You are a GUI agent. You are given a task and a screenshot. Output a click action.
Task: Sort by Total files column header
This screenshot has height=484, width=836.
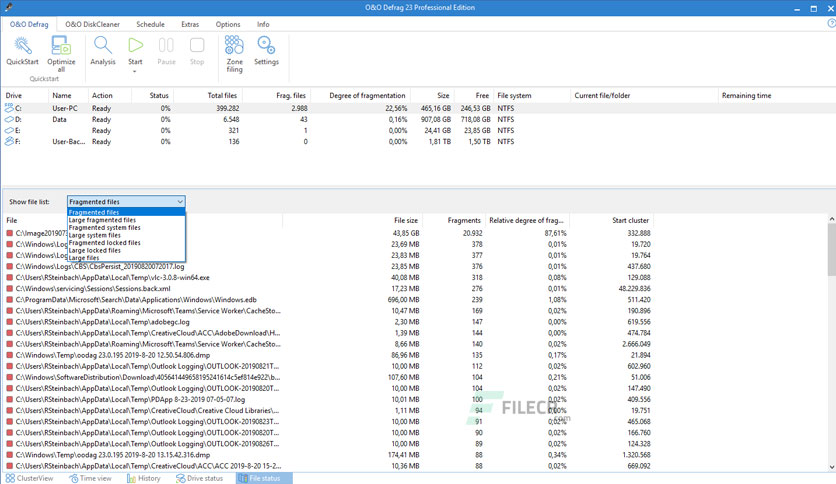click(208, 95)
